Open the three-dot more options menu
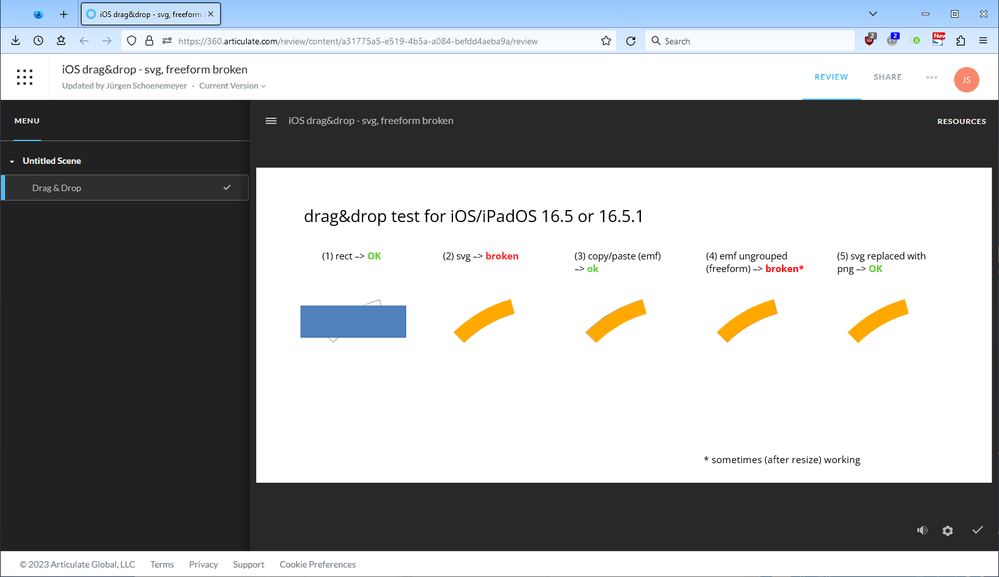The height and width of the screenshot is (577, 999). coord(931,77)
